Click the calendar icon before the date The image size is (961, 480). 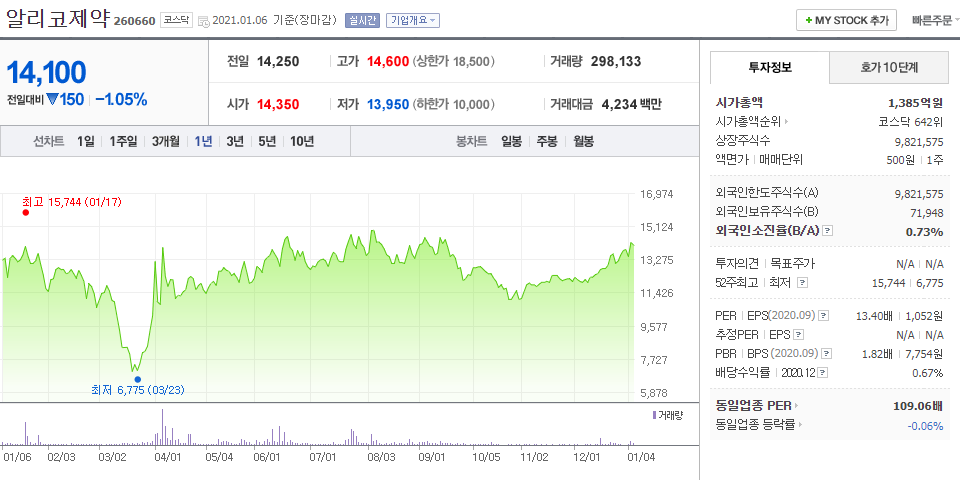tap(203, 21)
